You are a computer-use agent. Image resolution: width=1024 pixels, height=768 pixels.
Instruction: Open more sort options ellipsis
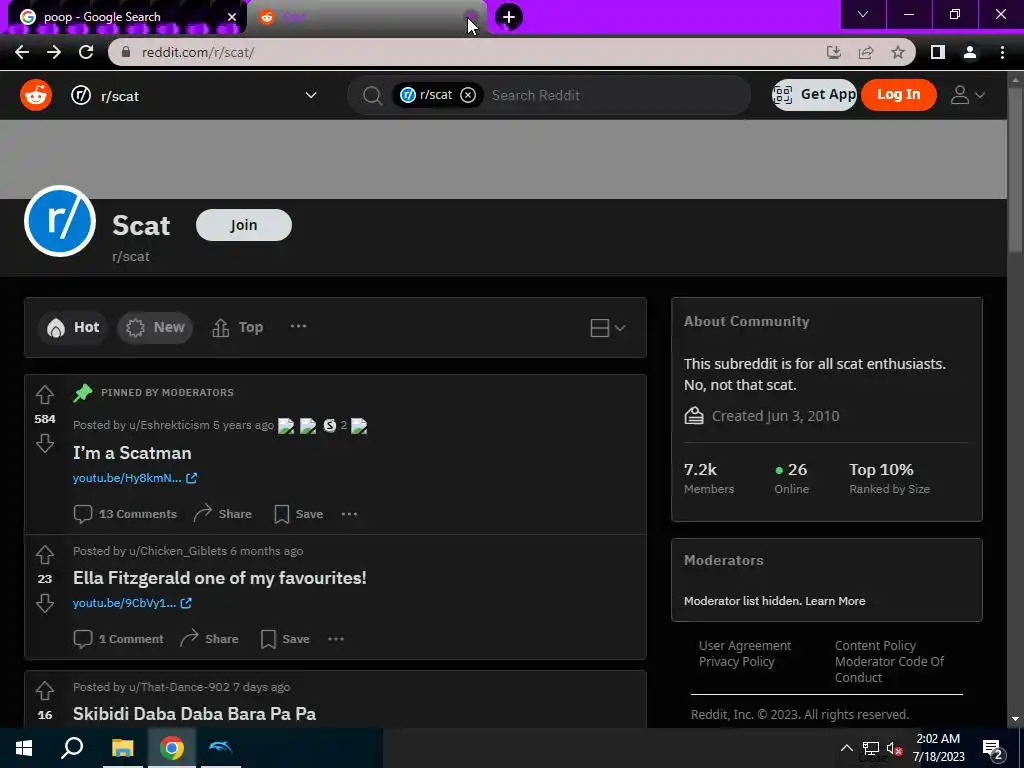point(298,327)
